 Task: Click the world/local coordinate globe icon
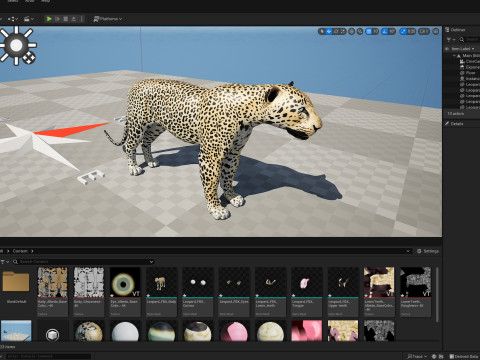[352, 31]
